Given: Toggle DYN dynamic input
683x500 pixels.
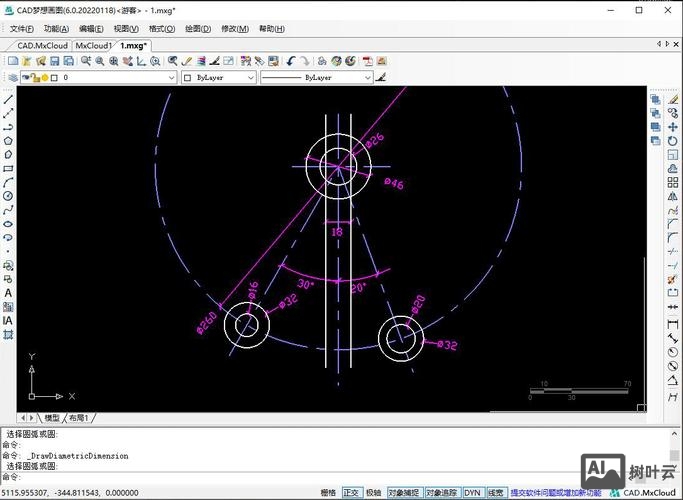Looking at the screenshot, I should click(x=472, y=493).
